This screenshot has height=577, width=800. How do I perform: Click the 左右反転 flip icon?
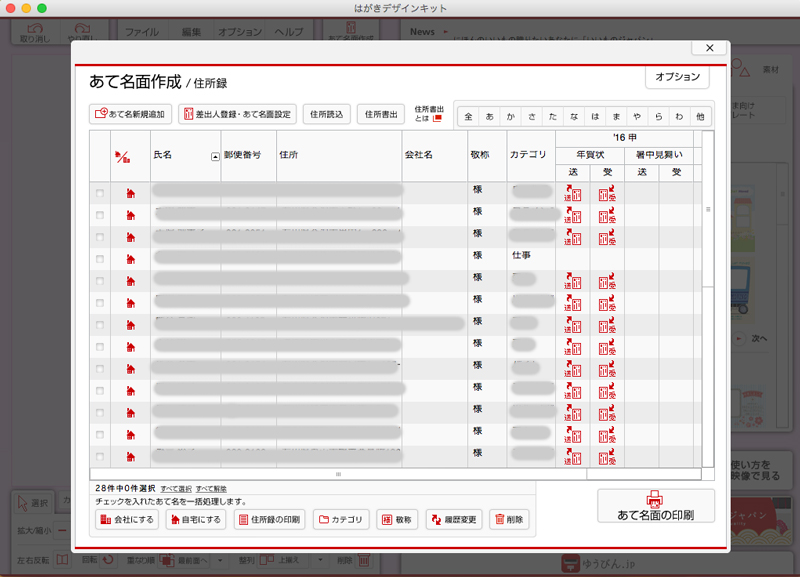coord(62,560)
